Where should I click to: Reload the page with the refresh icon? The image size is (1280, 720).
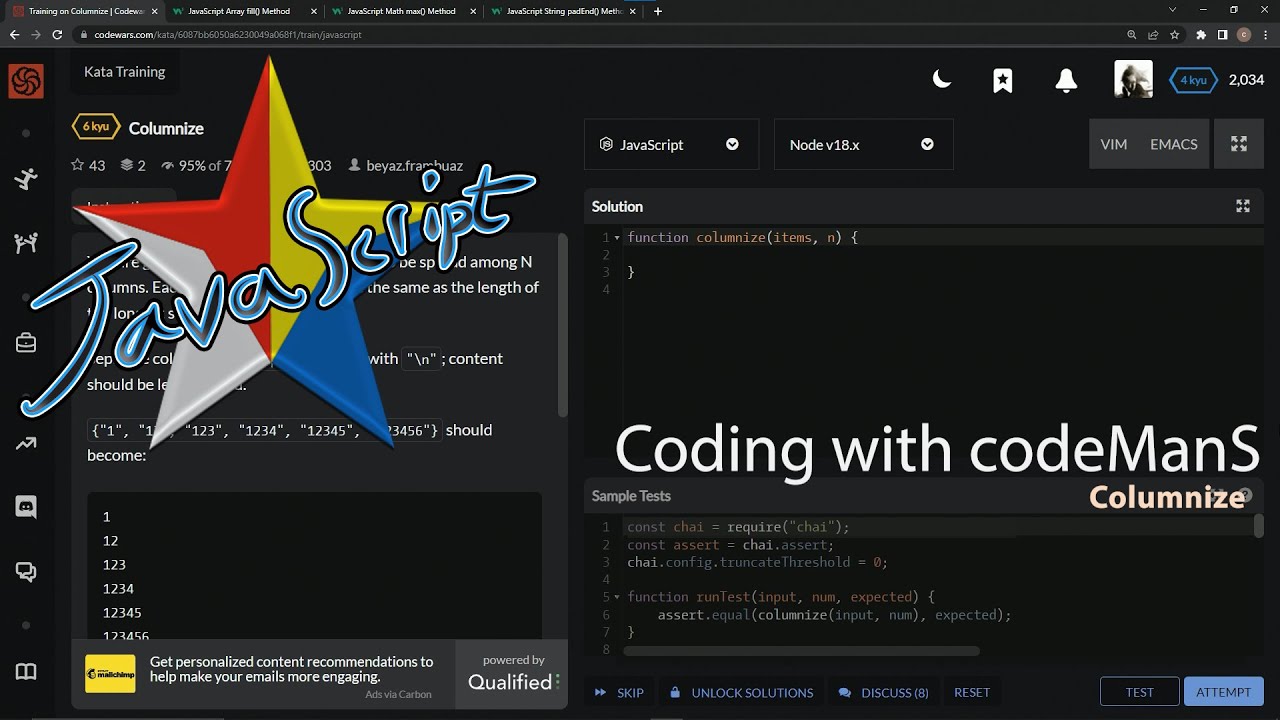pos(57,34)
